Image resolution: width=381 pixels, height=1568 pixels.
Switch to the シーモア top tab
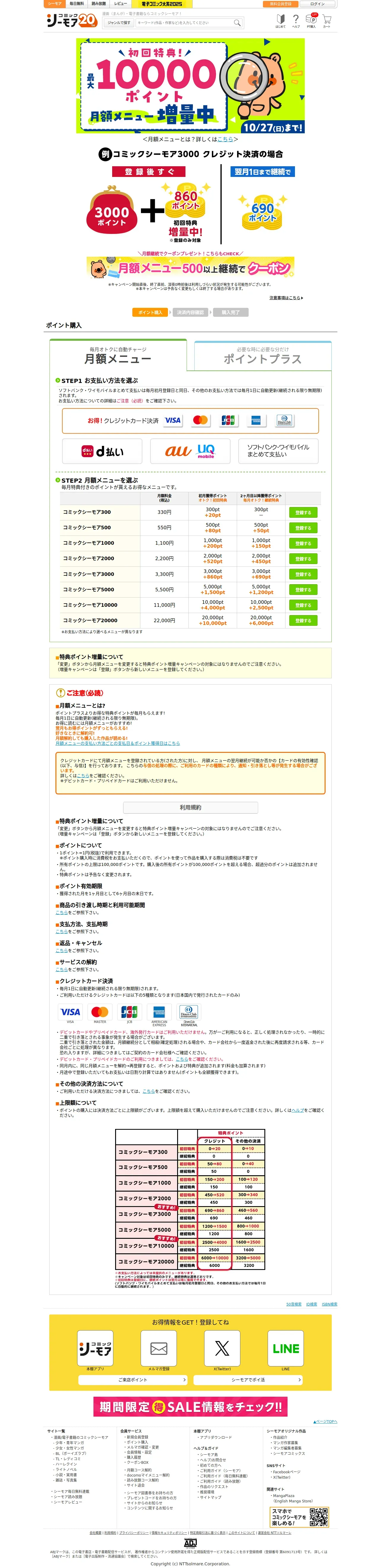point(55,4)
